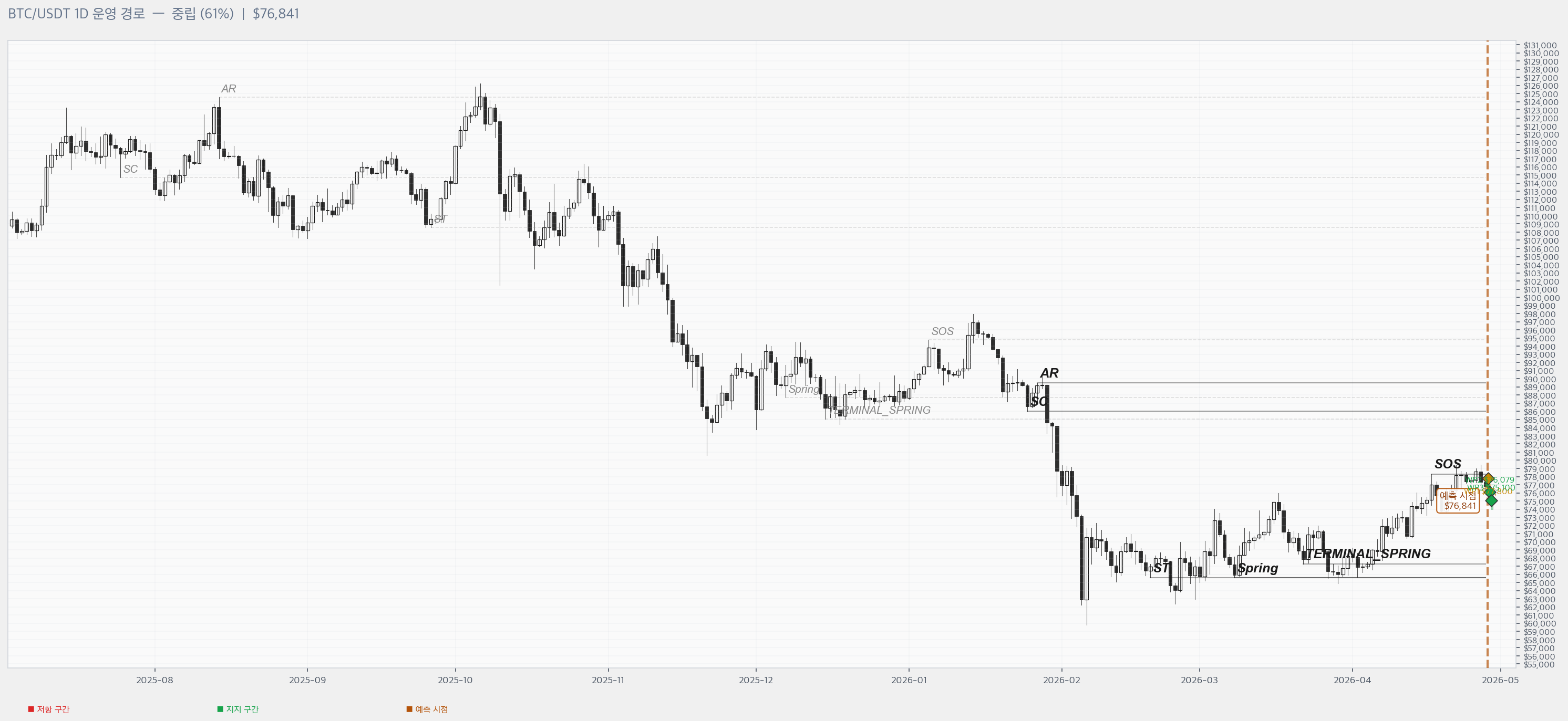Click the bold SOS label near April 2026

click(x=1448, y=464)
